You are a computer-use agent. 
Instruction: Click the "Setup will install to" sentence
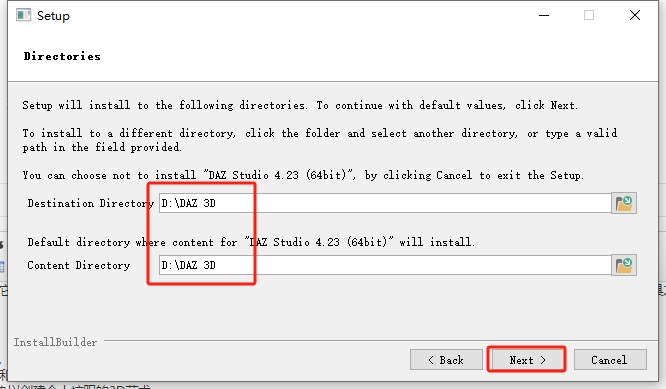pyautogui.click(x=300, y=105)
